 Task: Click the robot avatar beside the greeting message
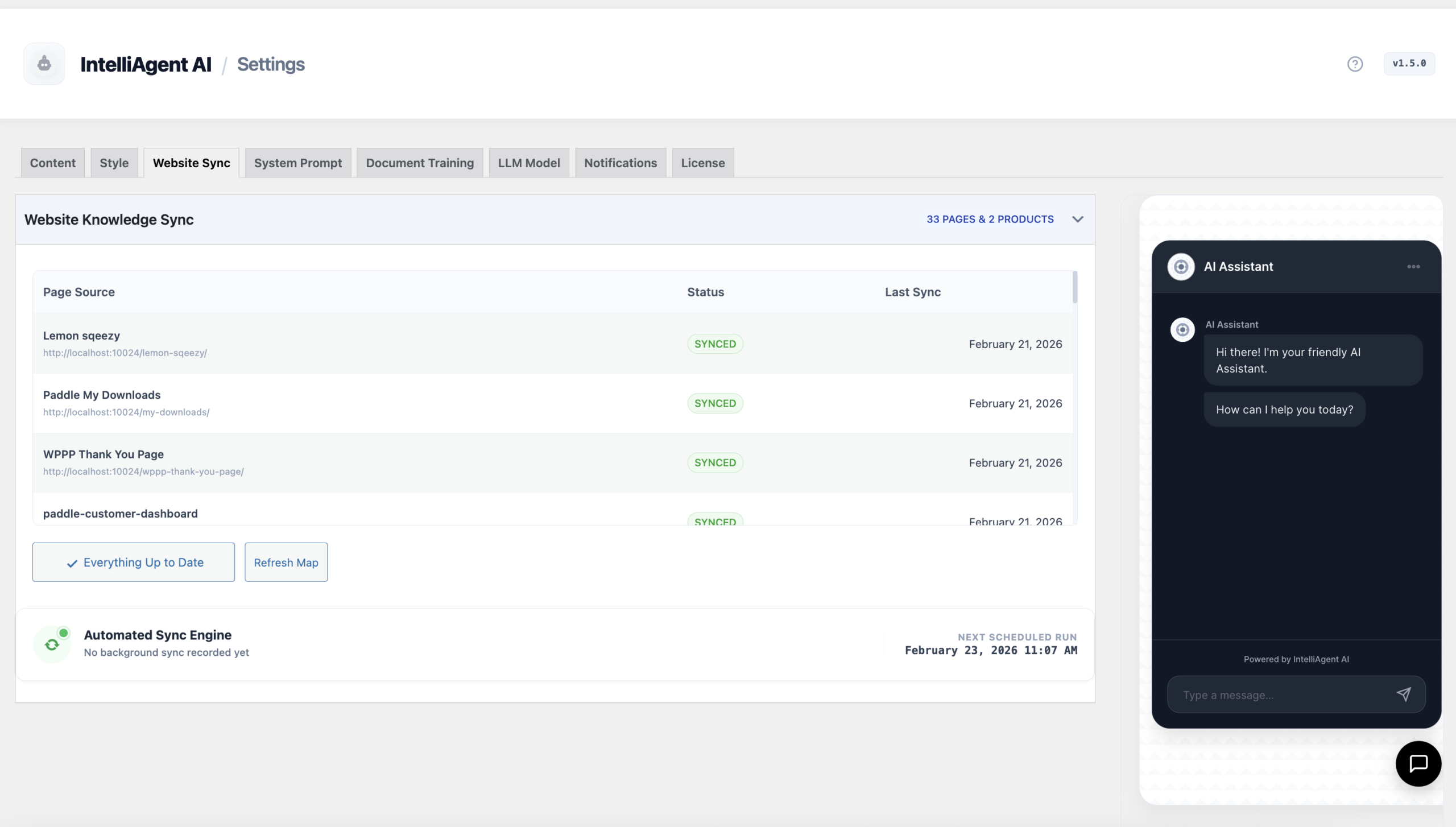click(x=1182, y=330)
